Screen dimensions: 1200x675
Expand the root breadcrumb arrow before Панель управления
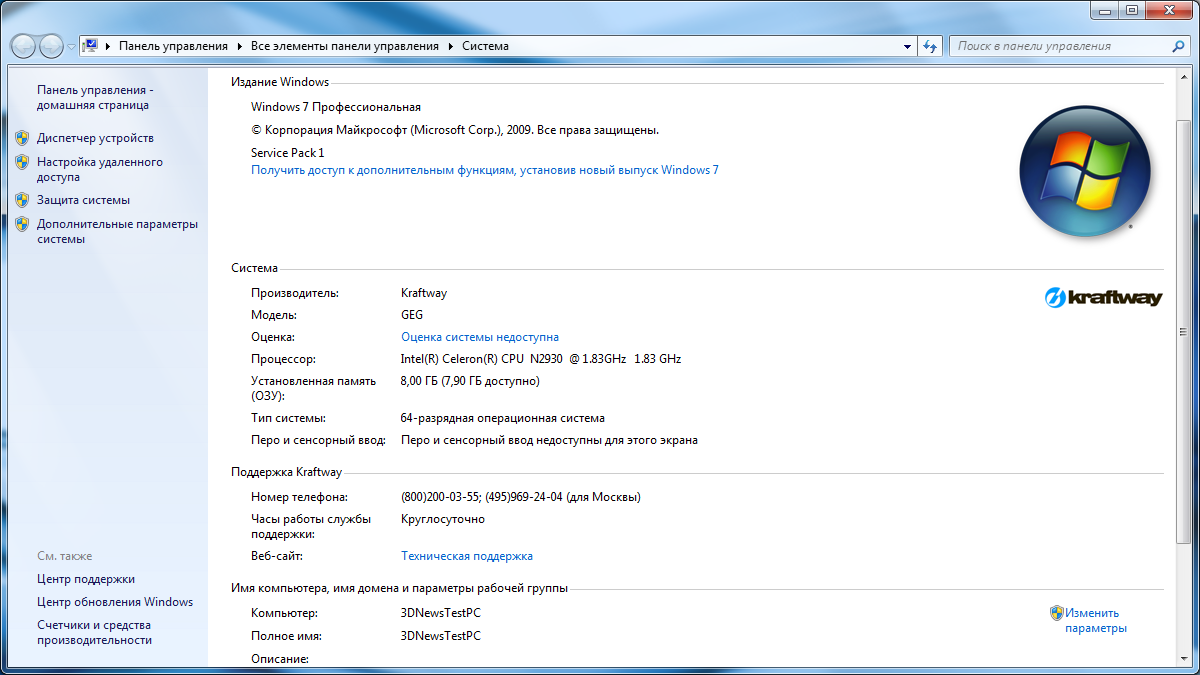[x=108, y=46]
